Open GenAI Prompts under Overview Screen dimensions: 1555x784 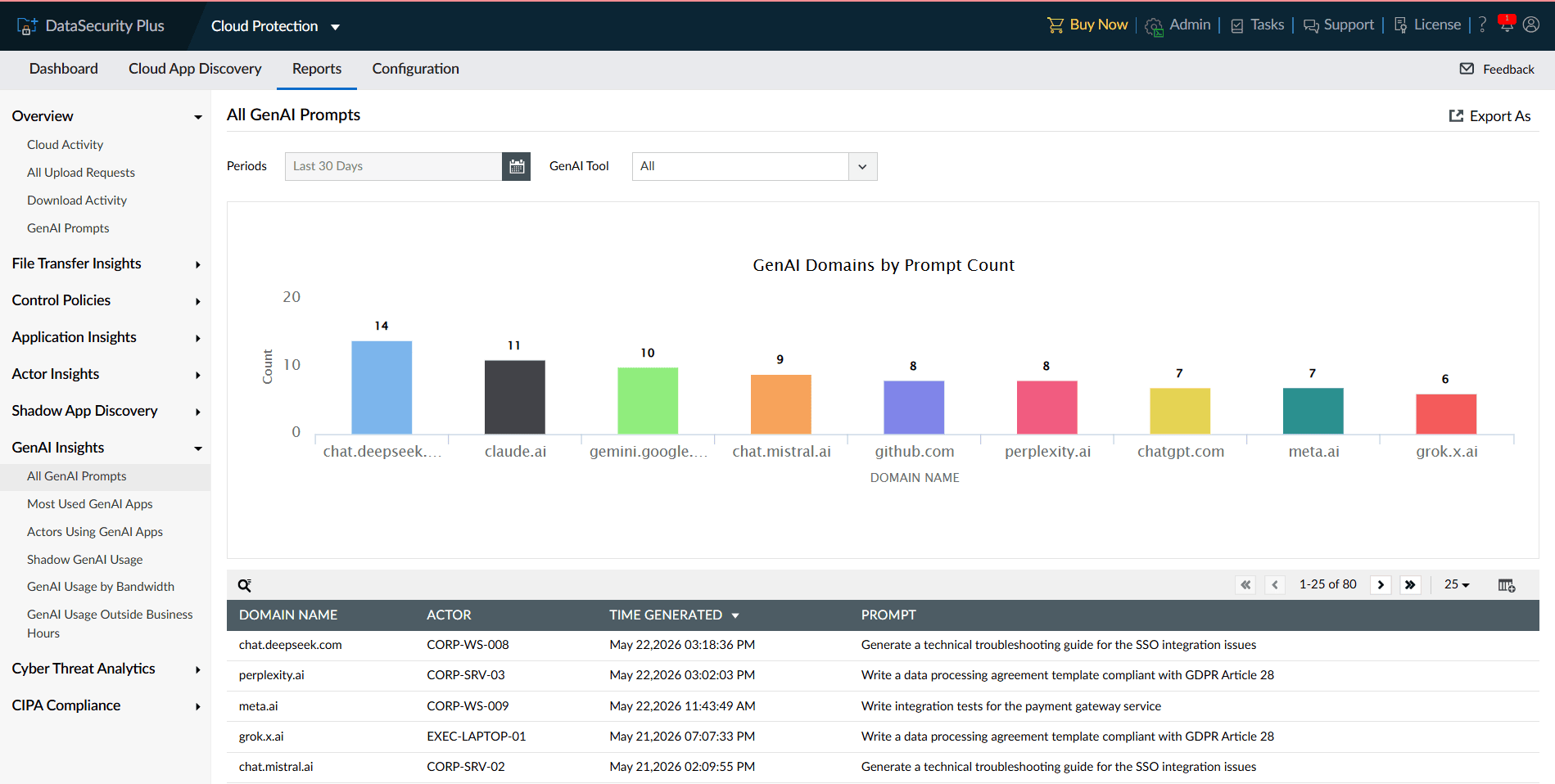point(68,228)
